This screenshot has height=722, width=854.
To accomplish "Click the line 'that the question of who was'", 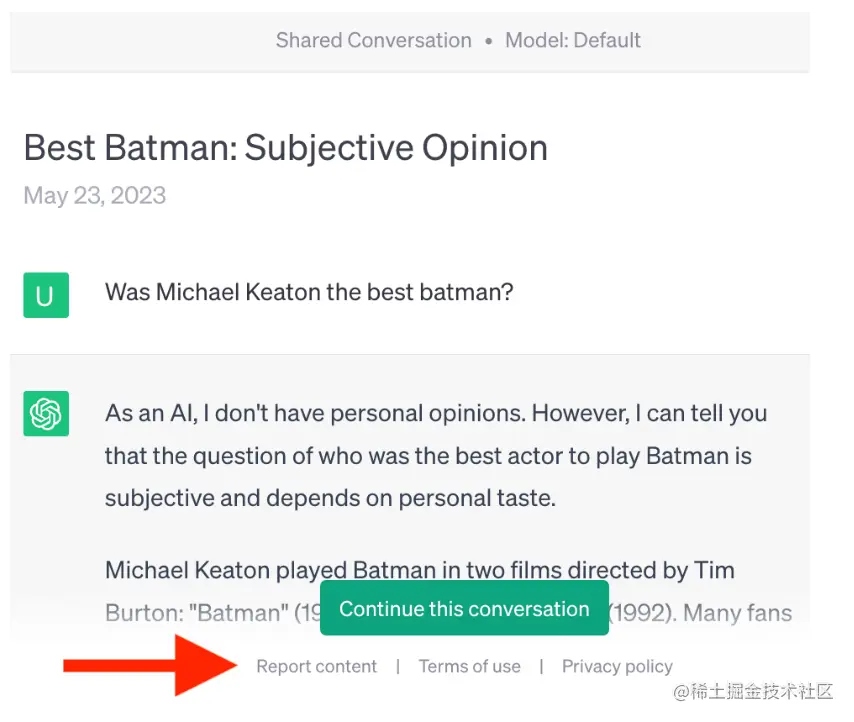I will coord(428,456).
